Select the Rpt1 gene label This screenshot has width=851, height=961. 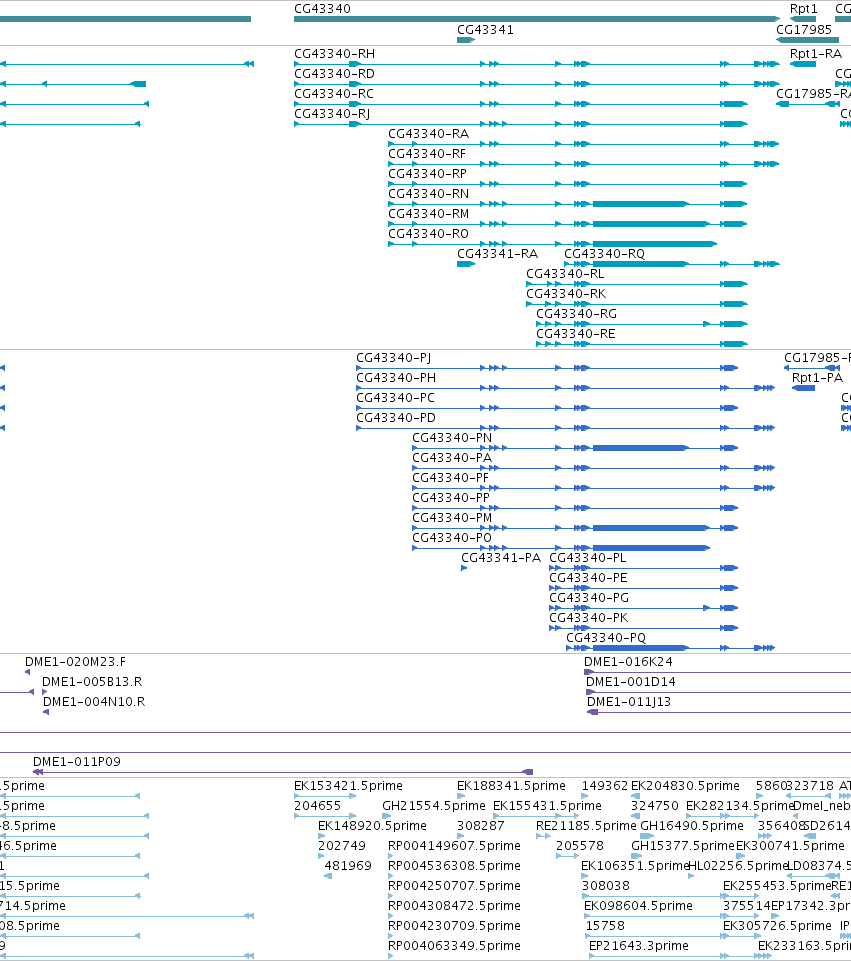coord(803,9)
